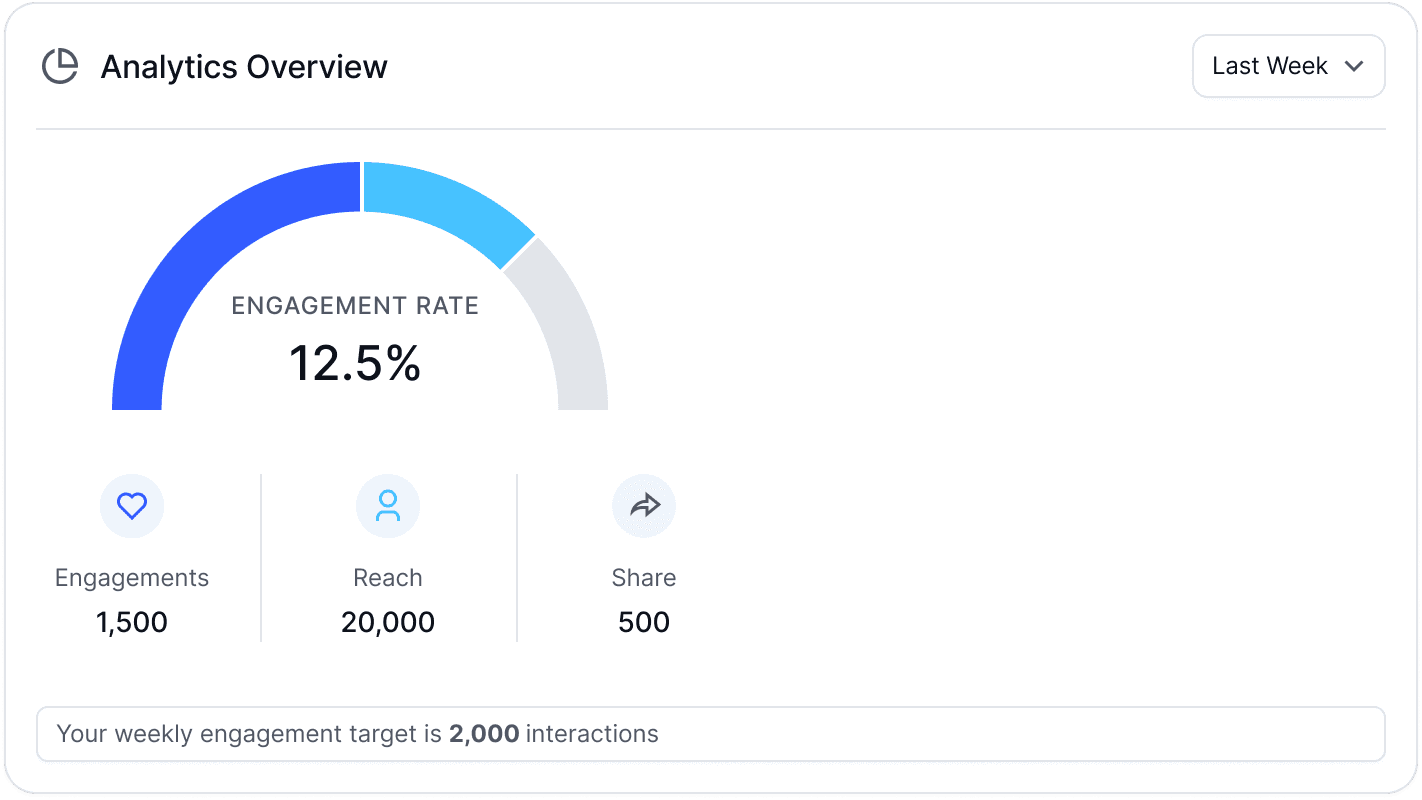1422x800 pixels.
Task: Click the share arrow icon above Share
Action: click(x=644, y=506)
